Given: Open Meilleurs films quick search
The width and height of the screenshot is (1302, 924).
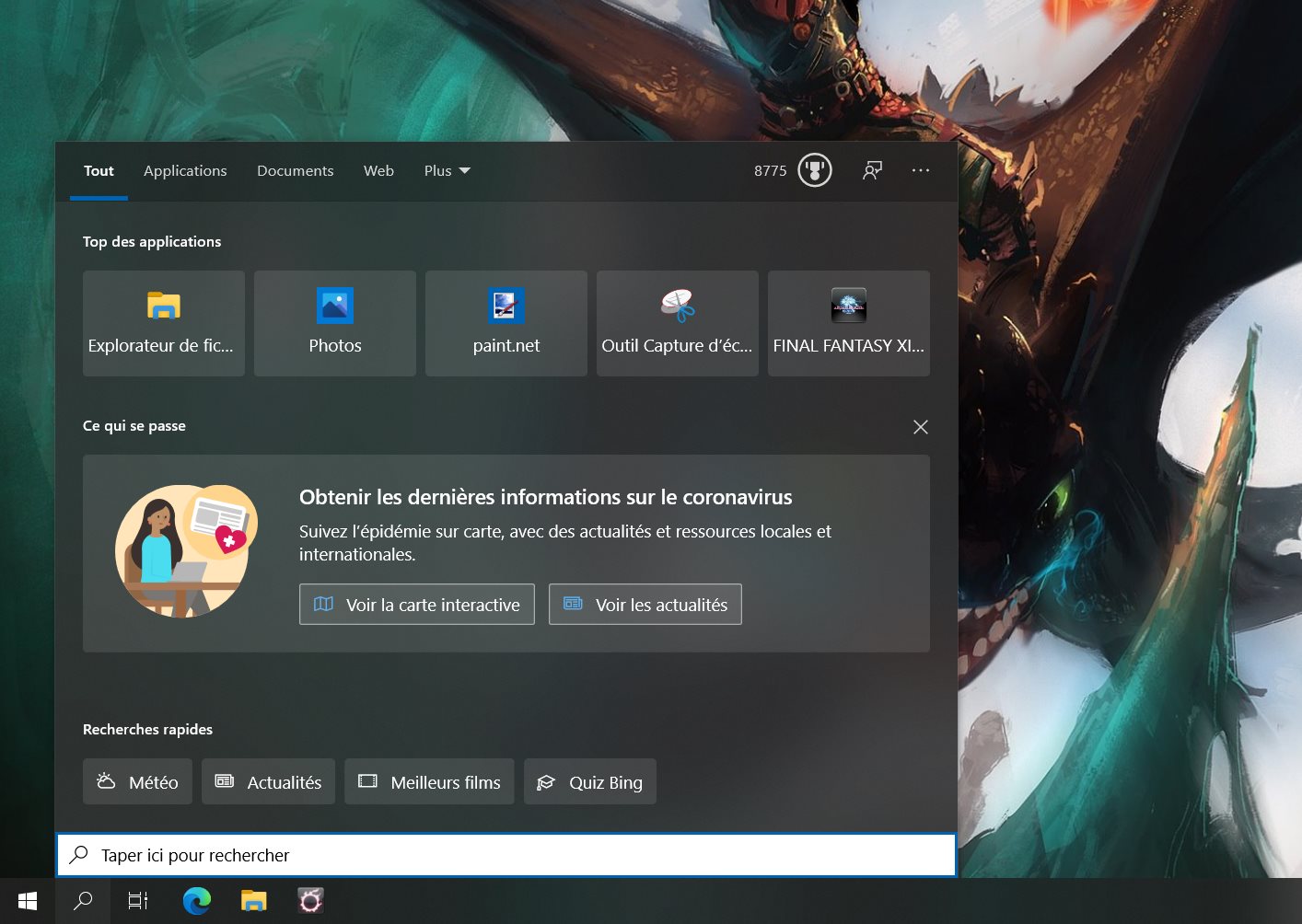Looking at the screenshot, I should click(x=429, y=781).
